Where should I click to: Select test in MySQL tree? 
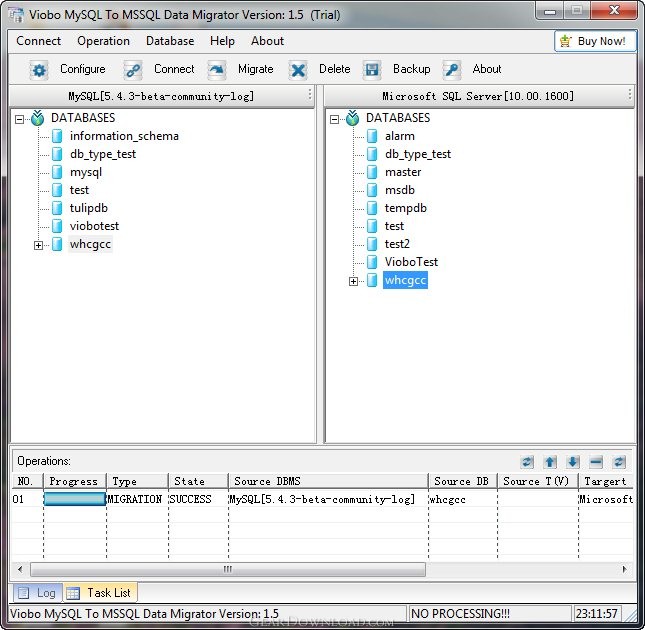(x=79, y=190)
